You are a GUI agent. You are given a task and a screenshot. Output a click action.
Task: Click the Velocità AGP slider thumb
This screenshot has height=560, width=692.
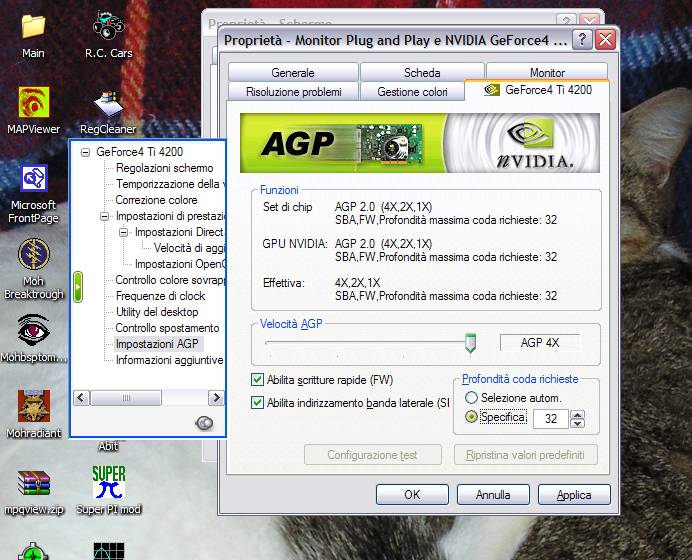tap(470, 343)
